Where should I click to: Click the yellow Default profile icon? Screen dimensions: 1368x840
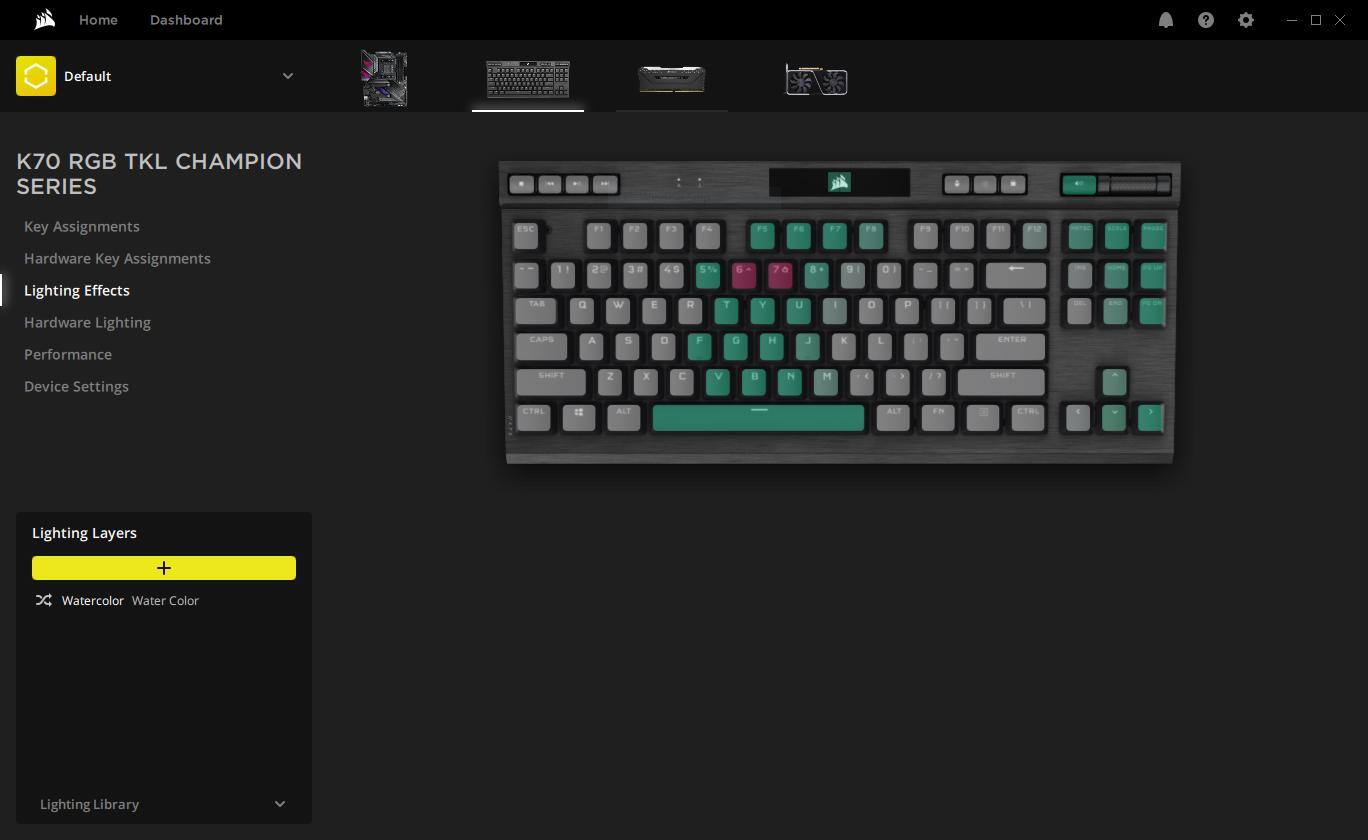tap(36, 76)
